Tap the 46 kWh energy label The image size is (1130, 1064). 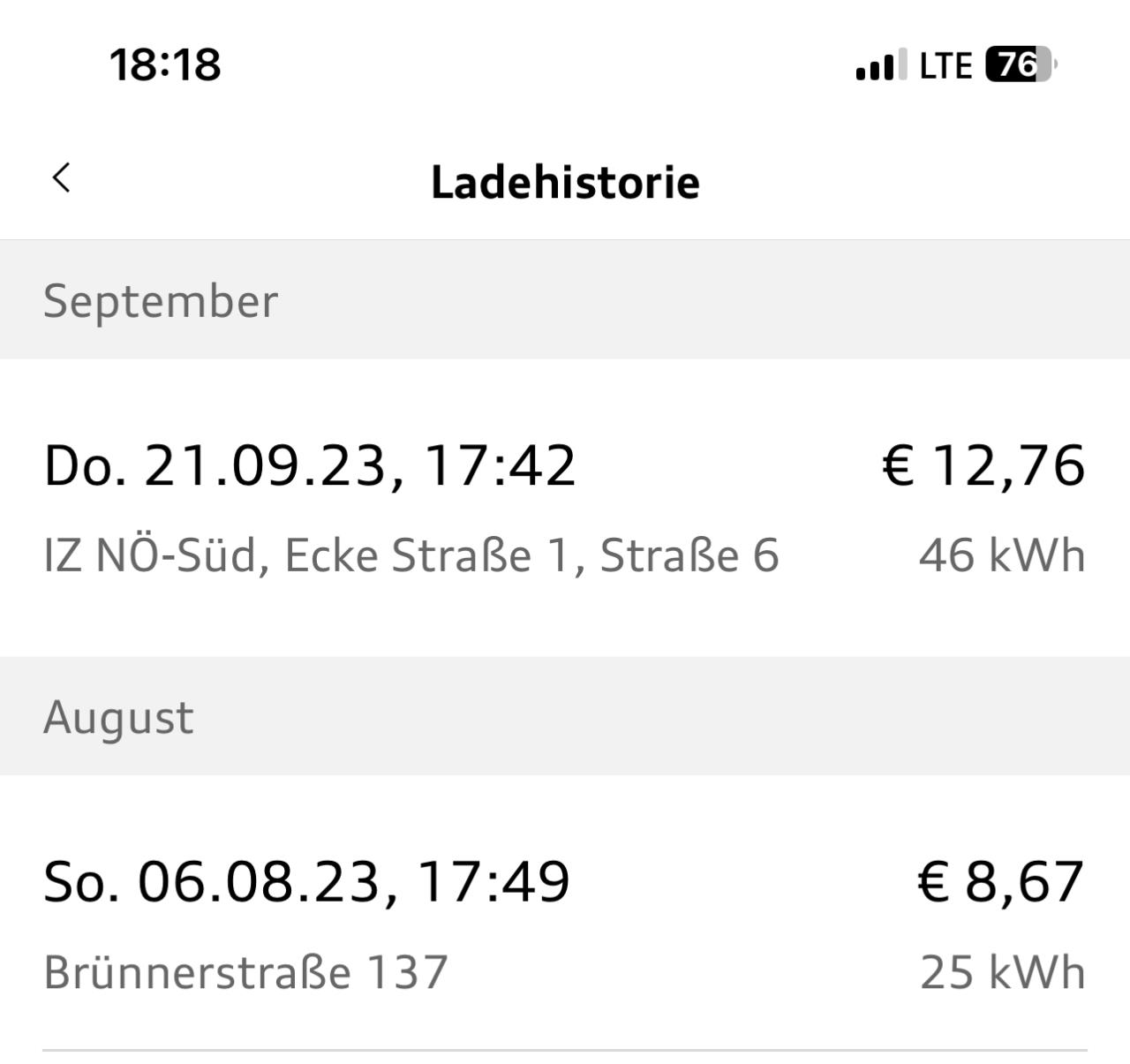(x=1002, y=555)
